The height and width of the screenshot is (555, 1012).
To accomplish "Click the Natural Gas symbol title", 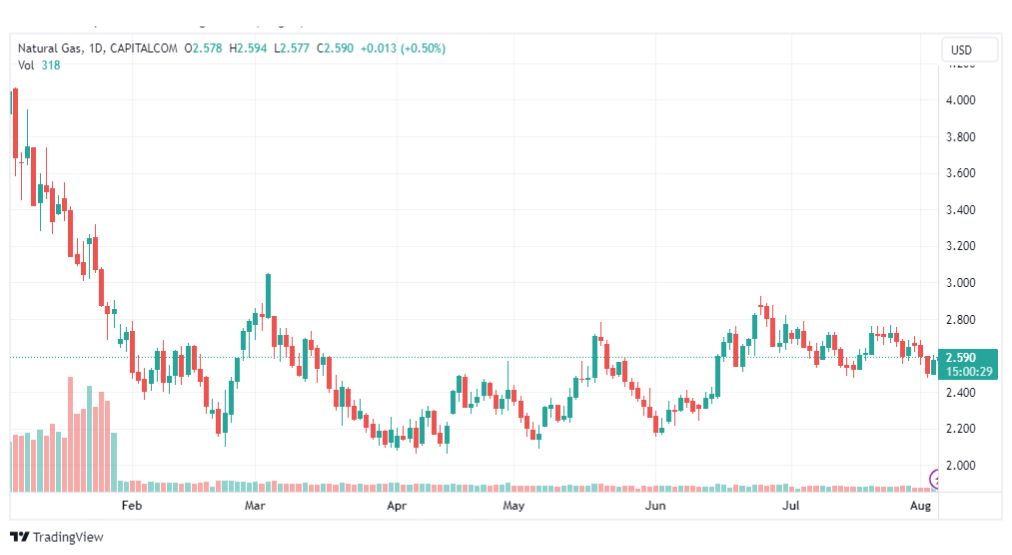I will [x=50, y=48].
